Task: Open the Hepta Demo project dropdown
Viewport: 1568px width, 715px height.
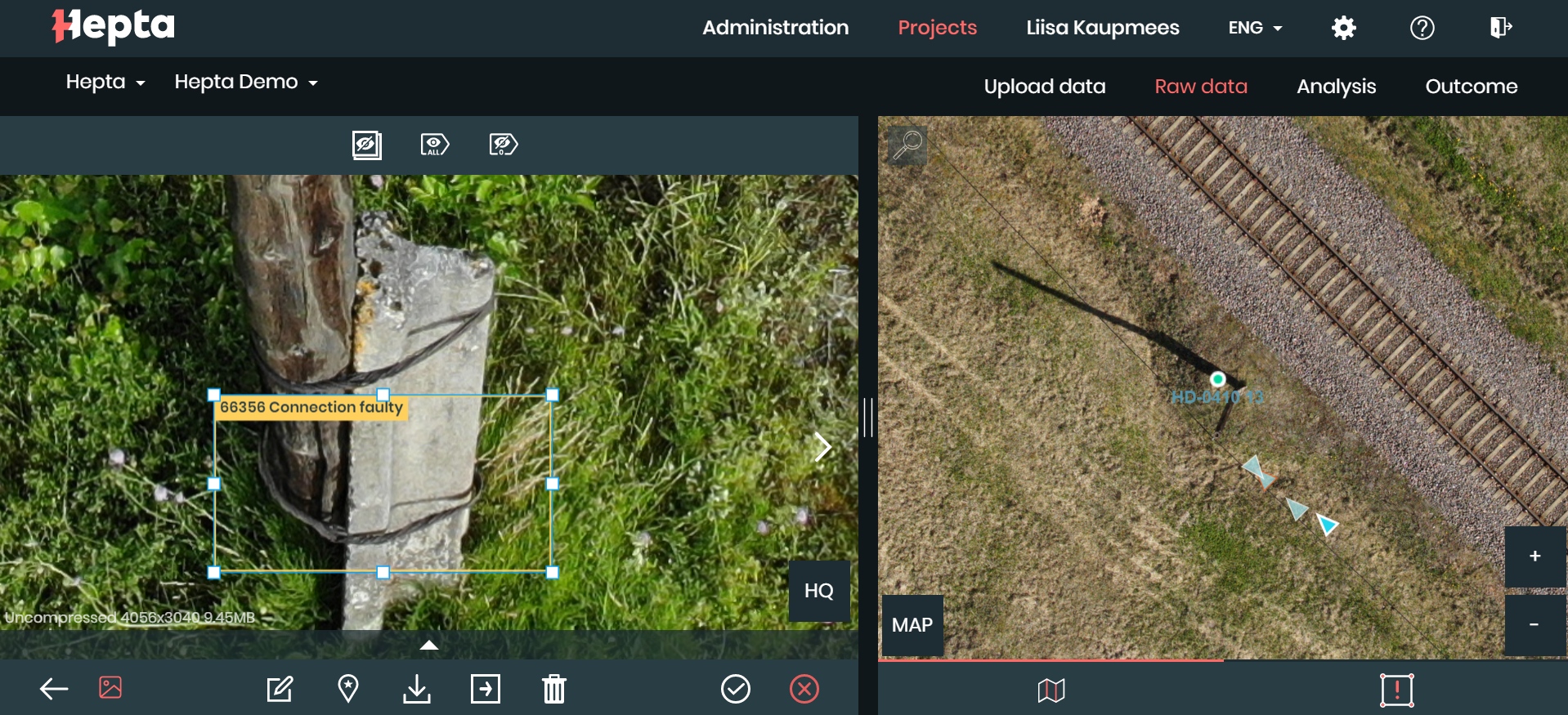Action: click(246, 82)
